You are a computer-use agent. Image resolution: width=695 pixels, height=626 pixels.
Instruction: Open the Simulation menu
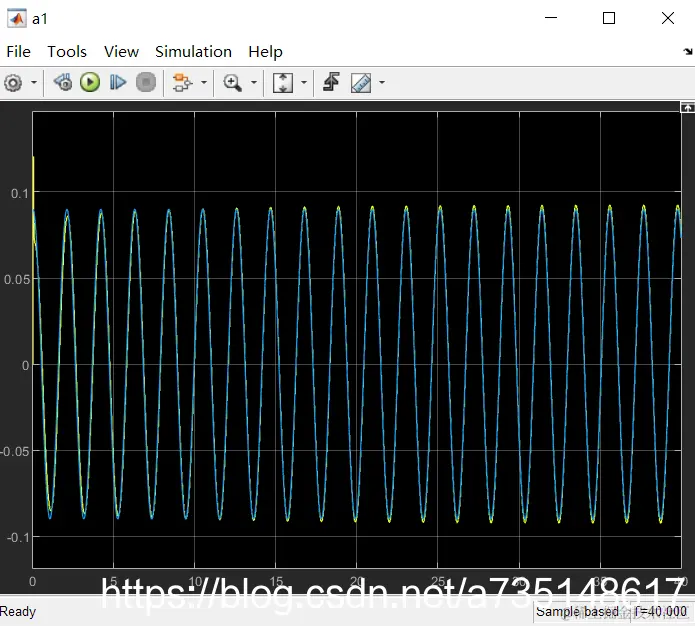(193, 52)
